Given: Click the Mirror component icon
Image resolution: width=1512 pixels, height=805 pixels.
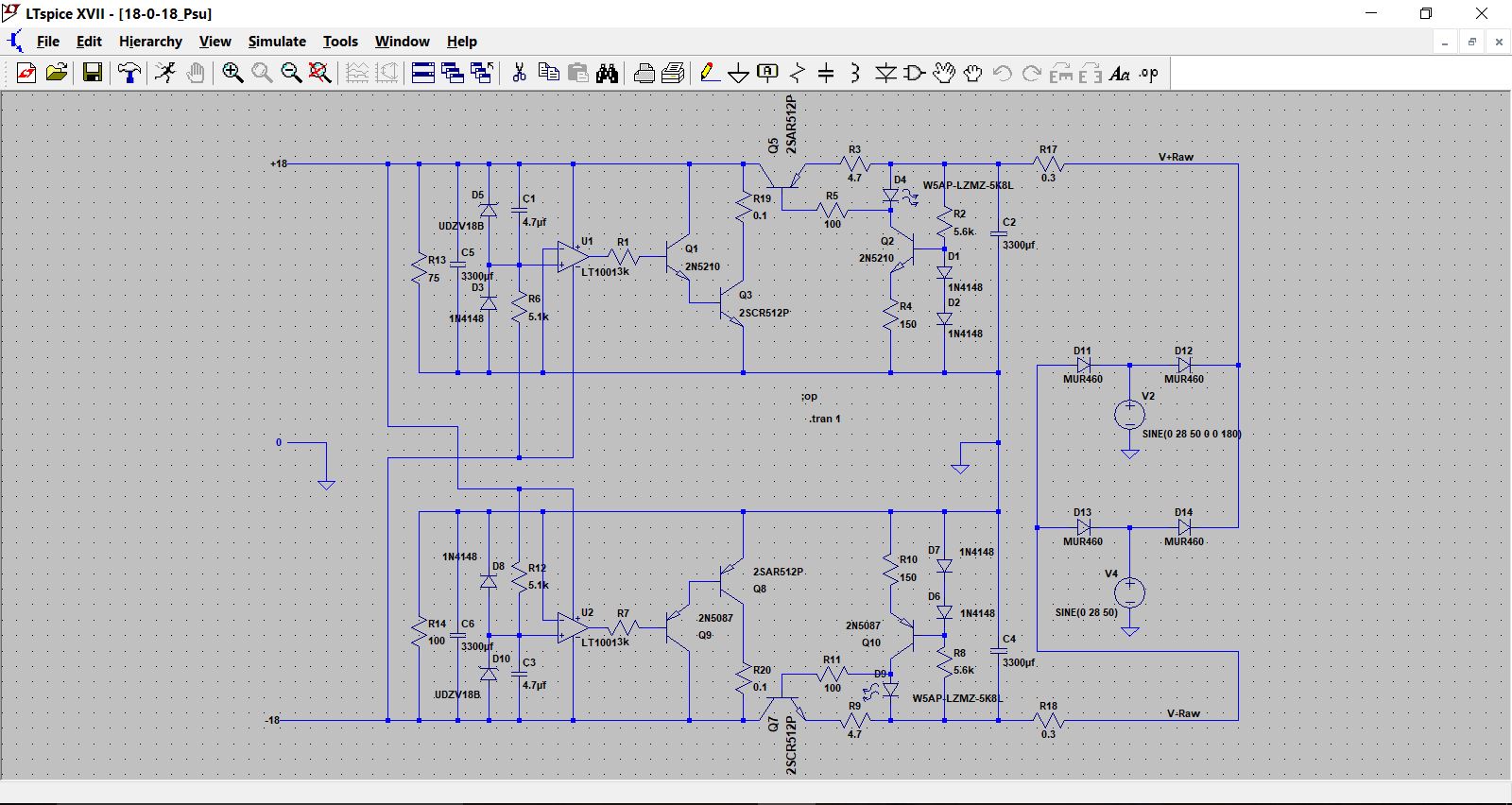Looking at the screenshot, I should [x=1091, y=73].
